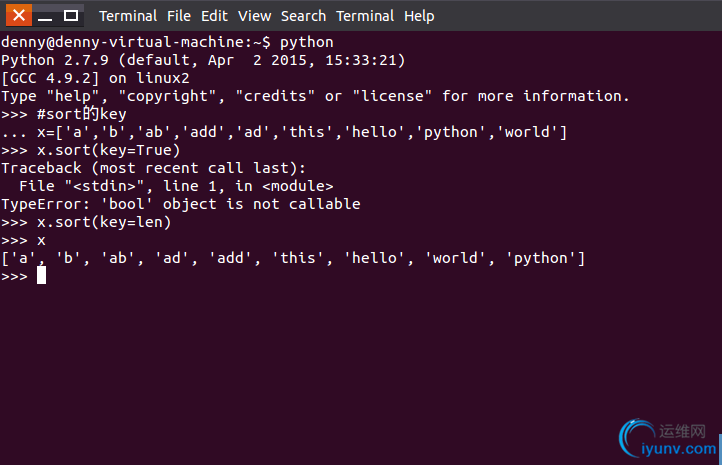Click the TypeError message line

click(181, 204)
